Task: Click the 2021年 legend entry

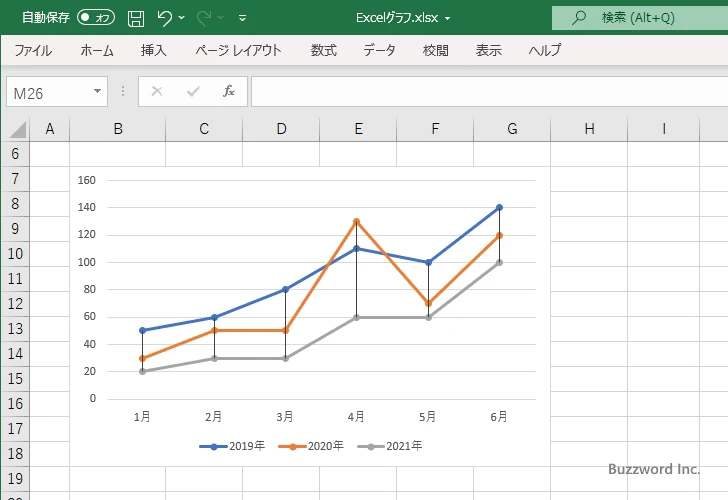Action: [x=390, y=446]
